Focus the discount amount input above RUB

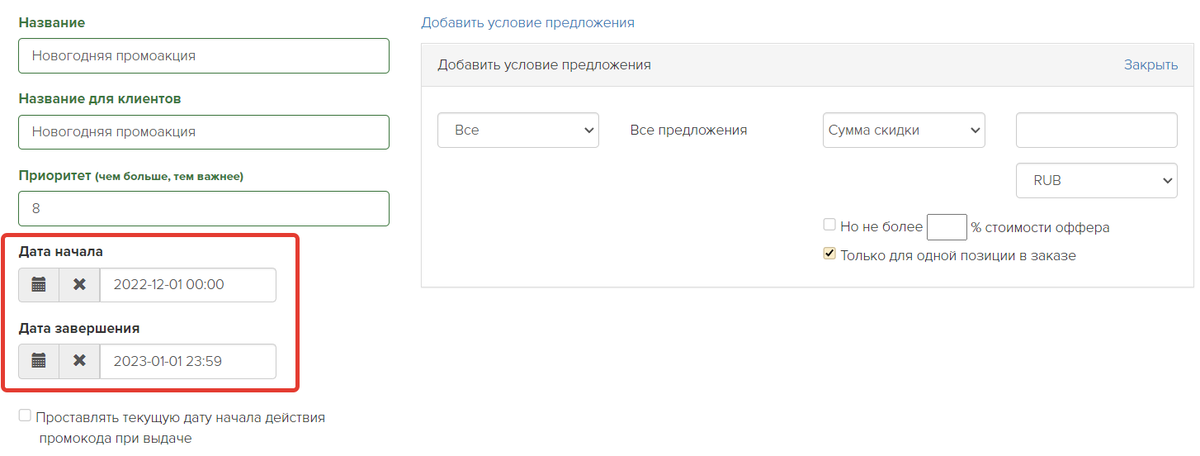1097,130
